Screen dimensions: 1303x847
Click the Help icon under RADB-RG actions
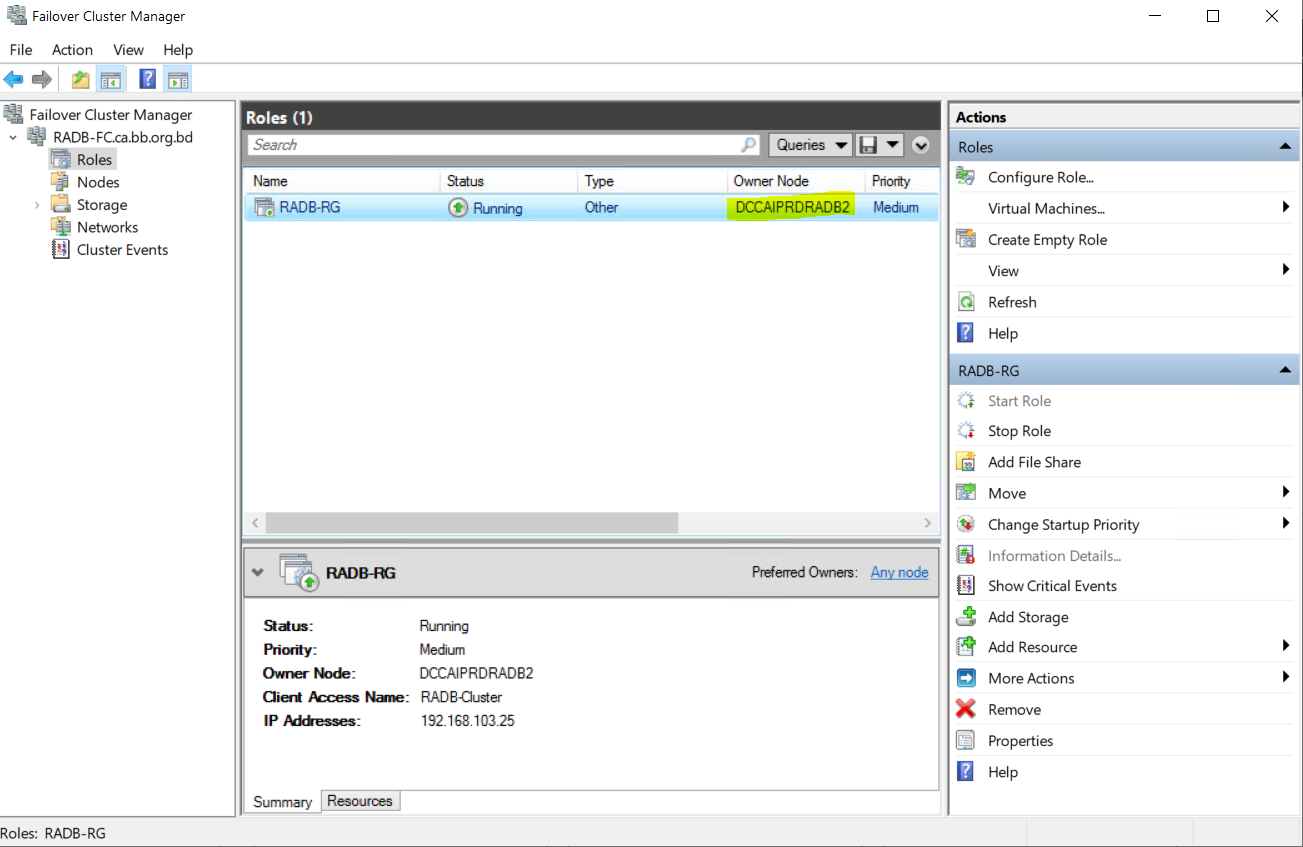tap(966, 772)
